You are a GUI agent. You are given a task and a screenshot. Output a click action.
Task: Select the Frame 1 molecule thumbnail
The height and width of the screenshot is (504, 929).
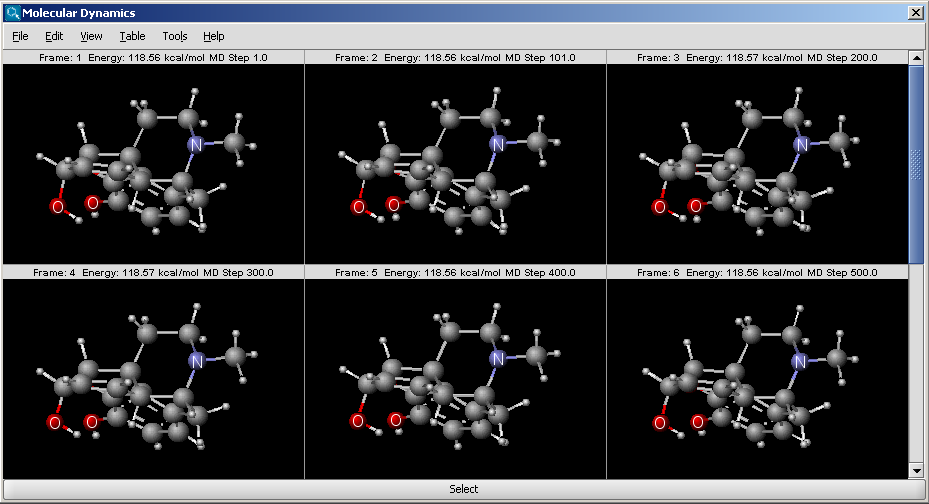tap(153, 164)
